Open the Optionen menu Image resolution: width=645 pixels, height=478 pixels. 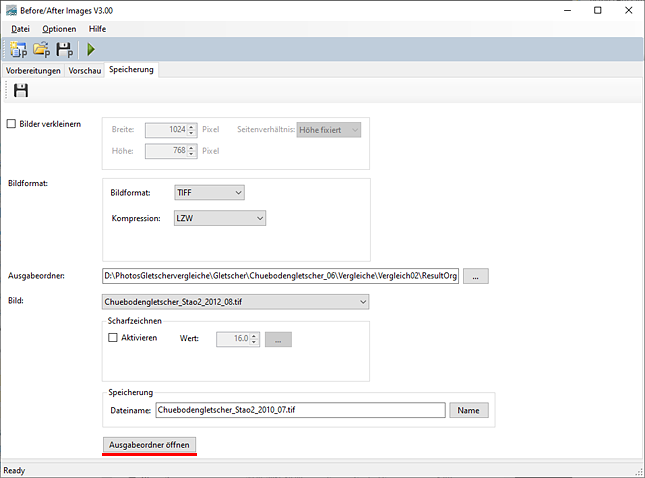(x=59, y=29)
